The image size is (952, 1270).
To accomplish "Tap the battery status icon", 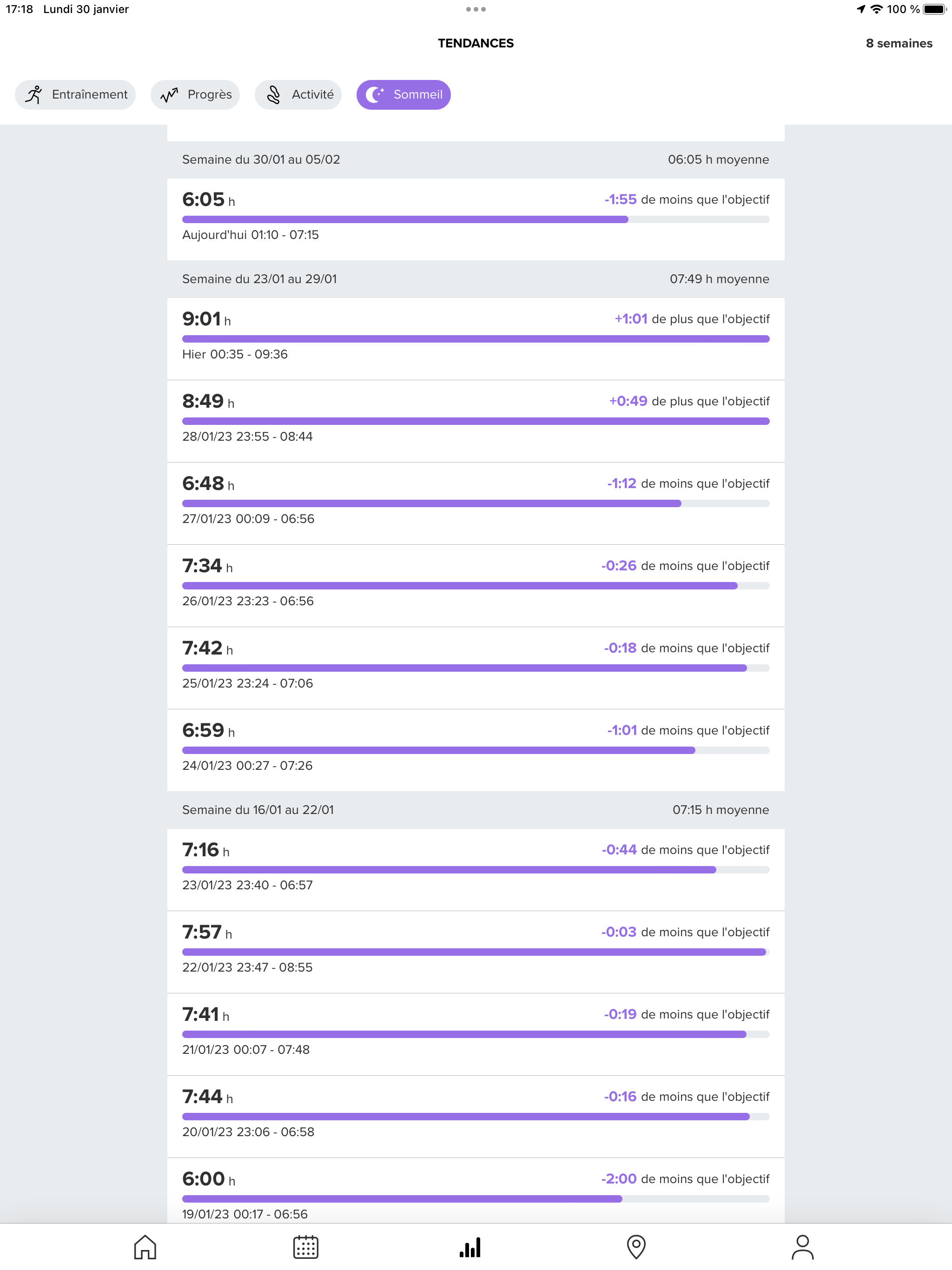I will click(x=934, y=9).
